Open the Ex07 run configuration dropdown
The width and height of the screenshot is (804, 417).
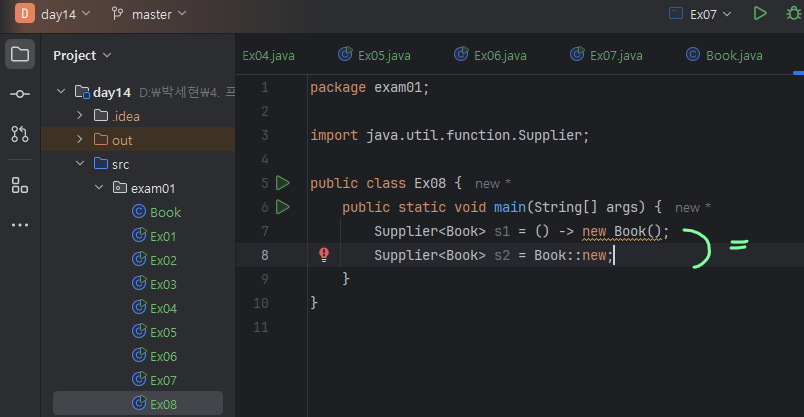[x=699, y=14]
